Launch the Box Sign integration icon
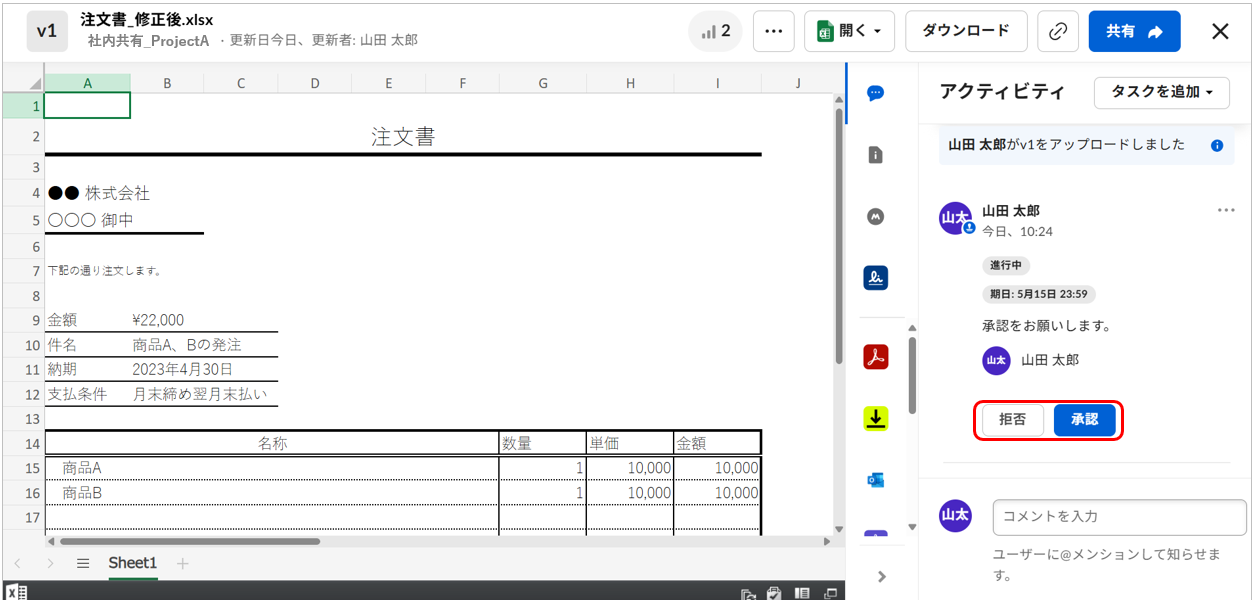Screen dimensions: 1253x602 coord(875,278)
